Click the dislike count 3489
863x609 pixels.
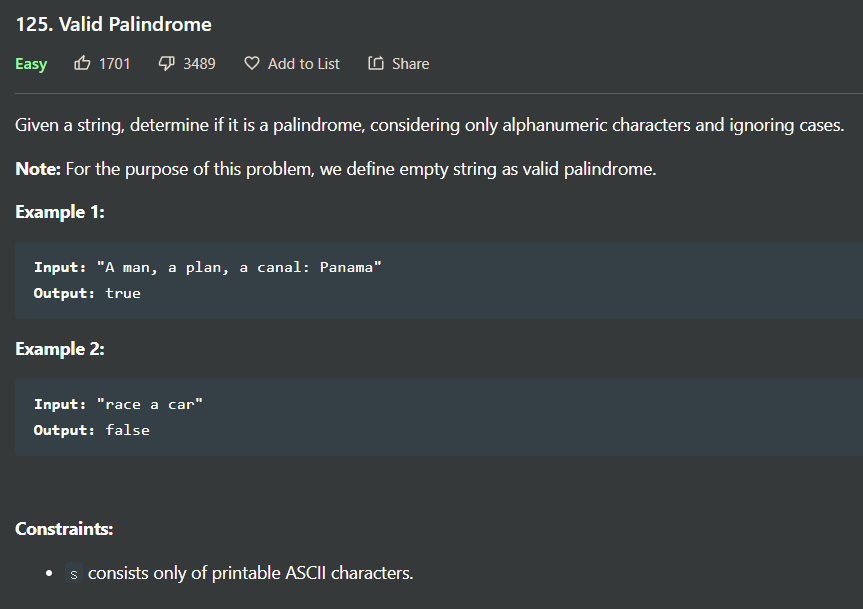tap(199, 64)
